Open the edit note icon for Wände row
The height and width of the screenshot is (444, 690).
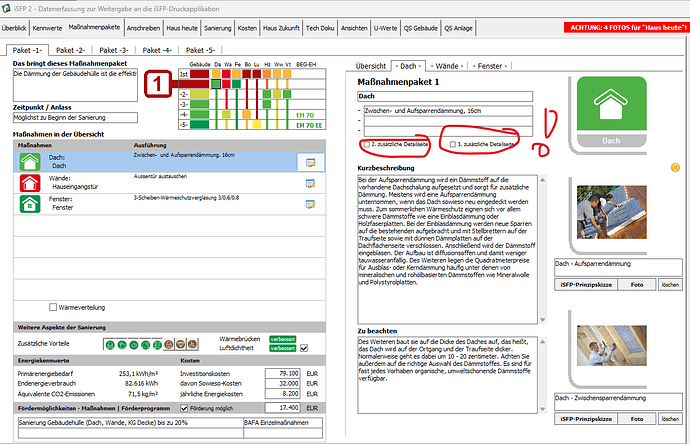pyautogui.click(x=311, y=183)
